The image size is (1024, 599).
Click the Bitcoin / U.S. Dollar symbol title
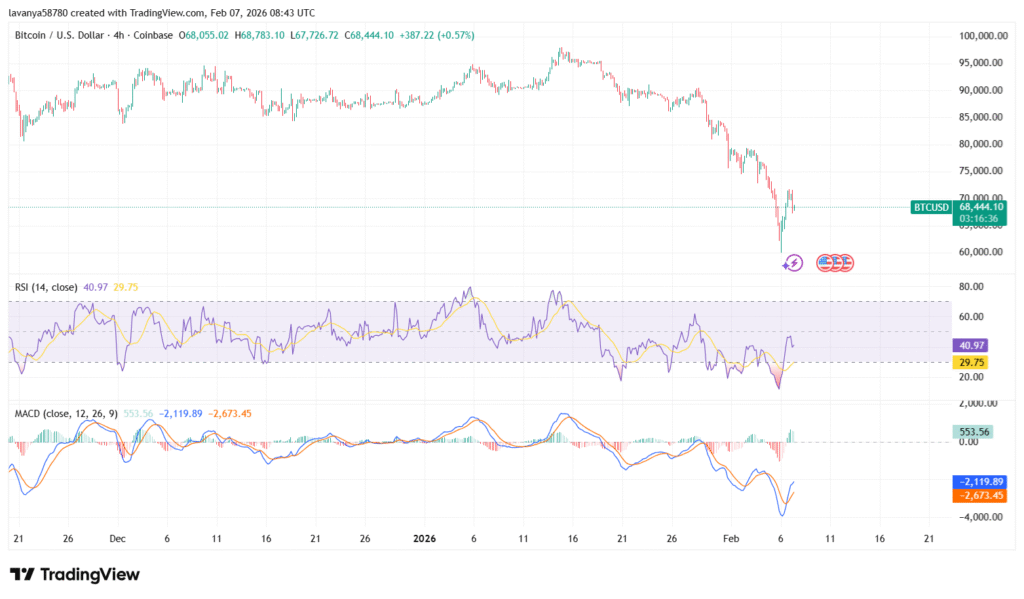pyautogui.click(x=66, y=35)
